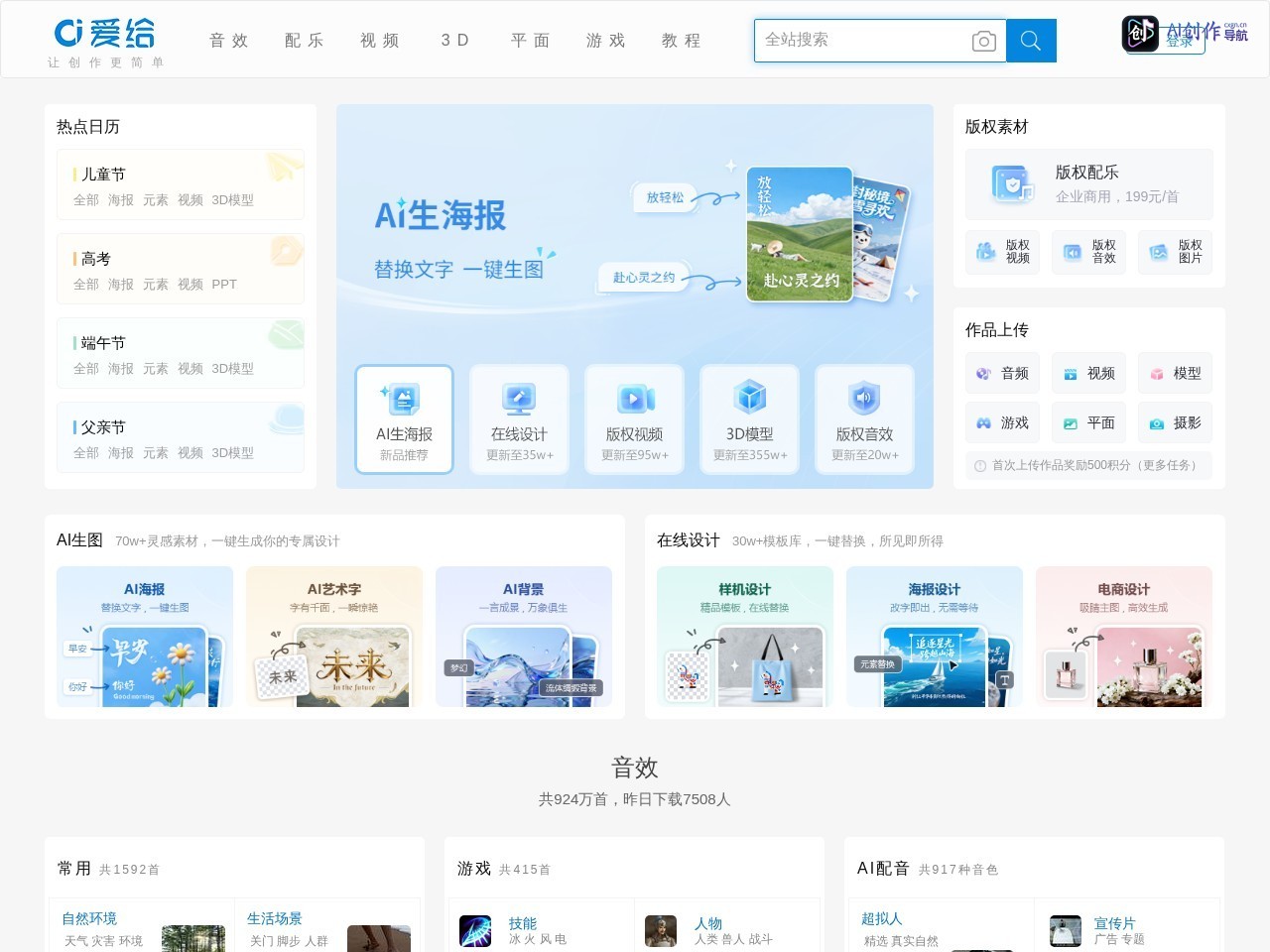
Task: Open the 儿童节 calendar topic
Action: [103, 175]
